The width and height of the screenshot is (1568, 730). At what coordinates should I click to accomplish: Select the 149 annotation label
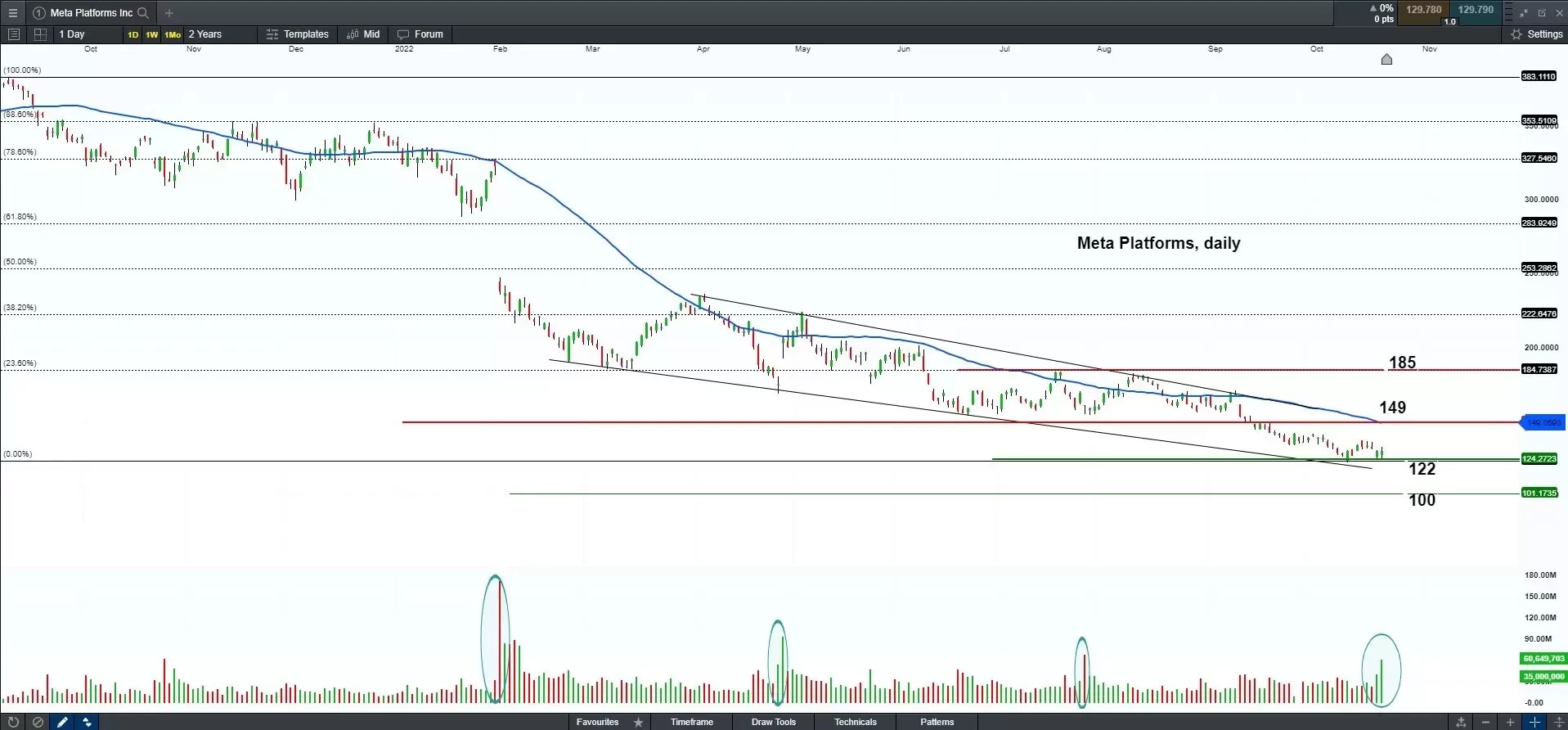(x=1392, y=408)
